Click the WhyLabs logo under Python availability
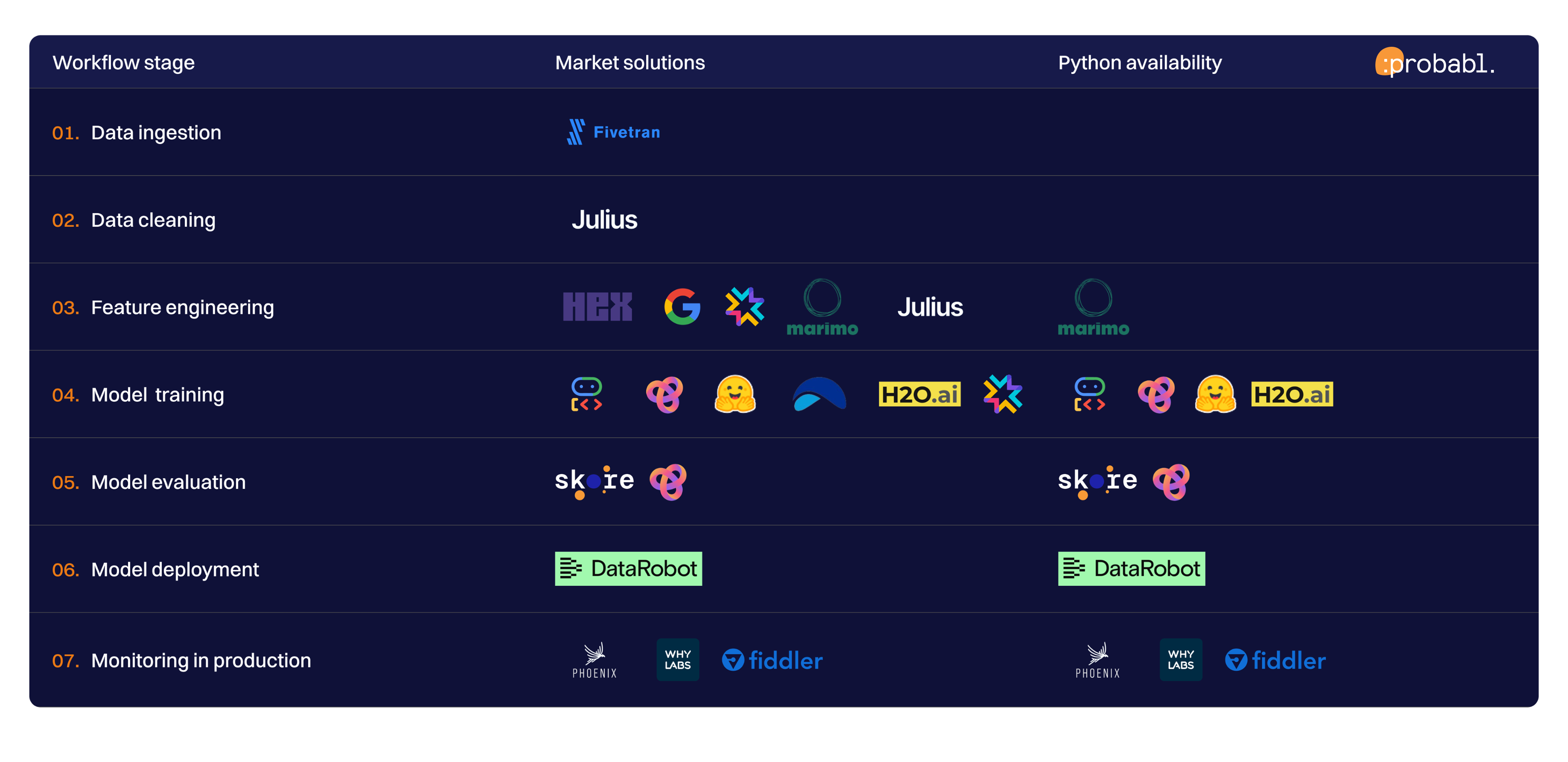This screenshot has height=762, width=1568. point(1181,660)
